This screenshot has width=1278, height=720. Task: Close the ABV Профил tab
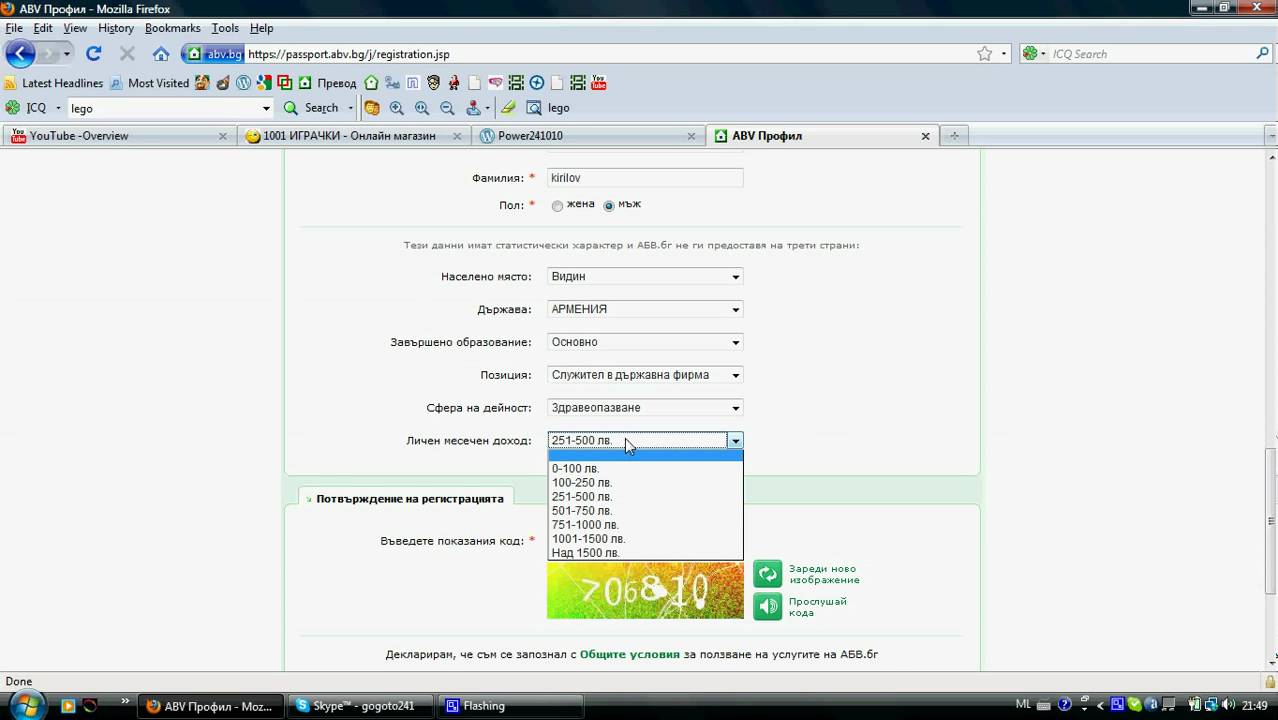[x=926, y=136]
